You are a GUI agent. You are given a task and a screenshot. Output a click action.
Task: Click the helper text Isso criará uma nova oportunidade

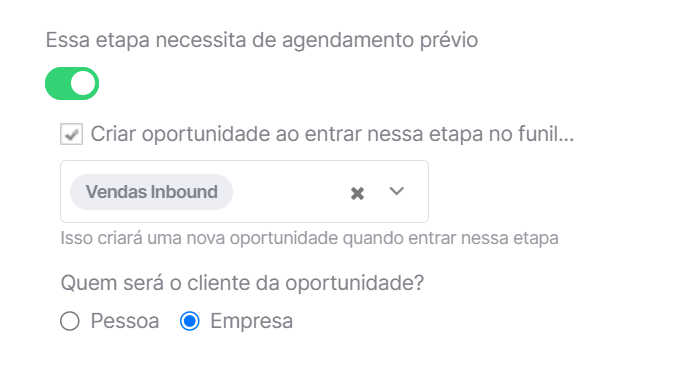point(309,239)
